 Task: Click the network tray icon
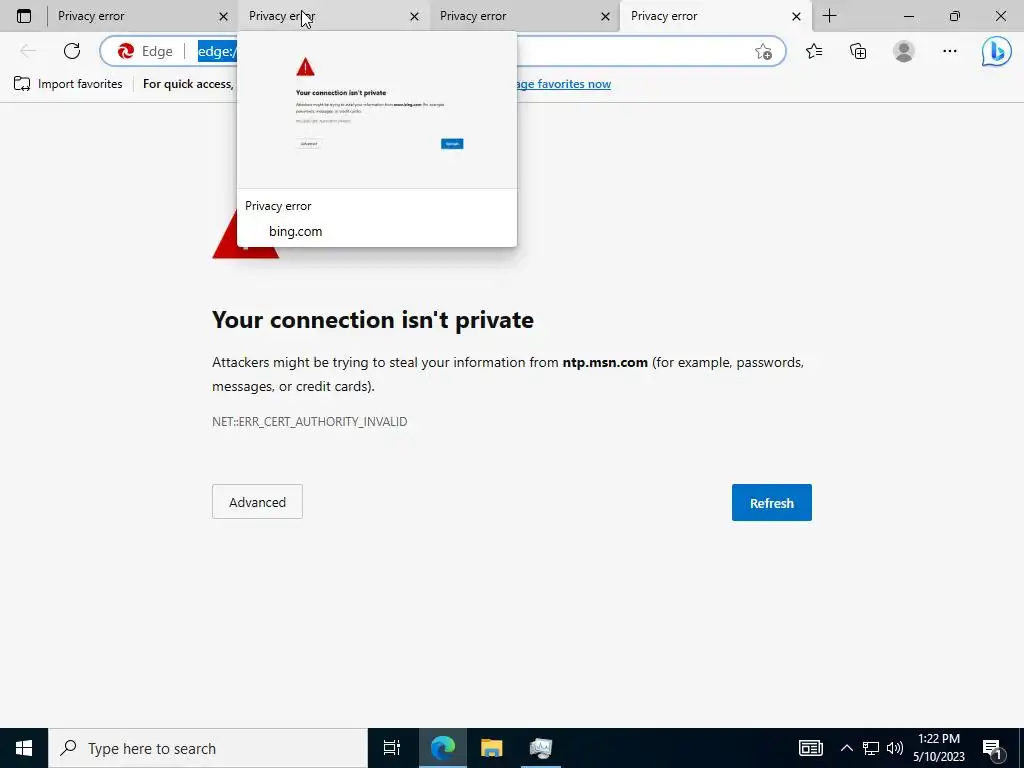click(871, 748)
